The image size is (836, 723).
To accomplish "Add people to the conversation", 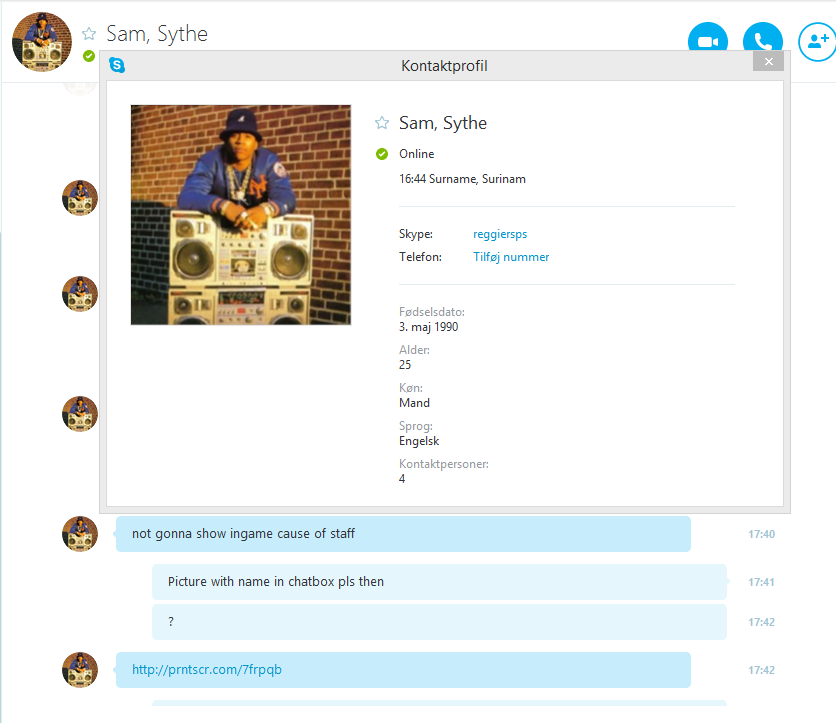I will (x=817, y=41).
